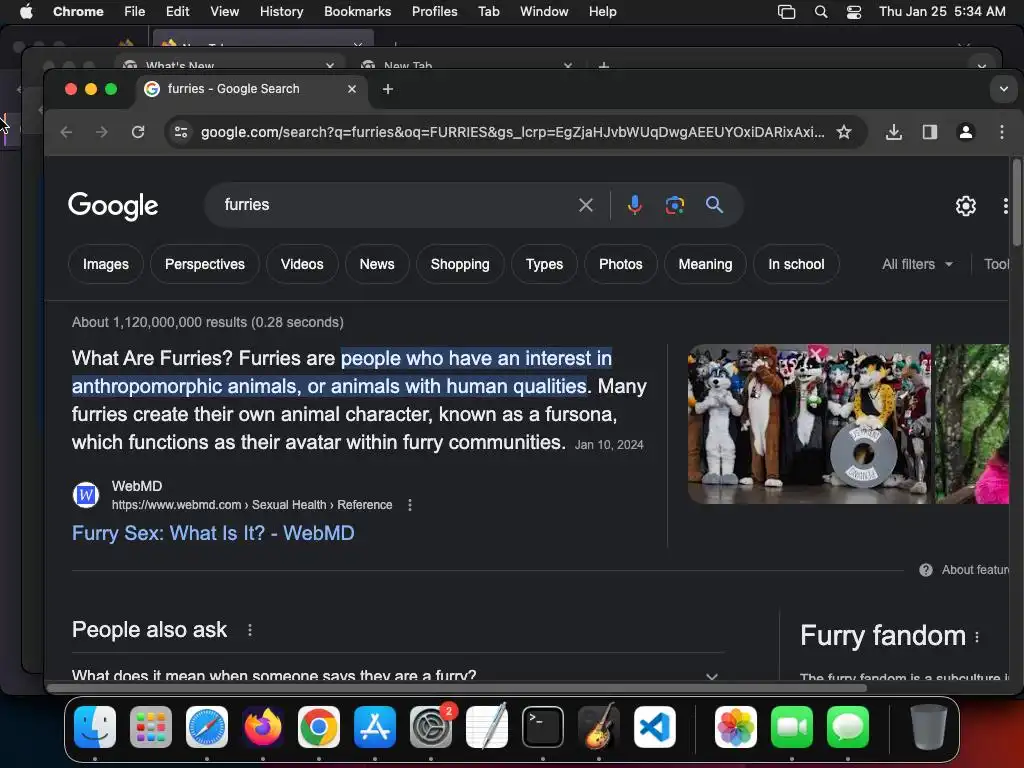Open tab search dropdown arrow

click(1004, 89)
